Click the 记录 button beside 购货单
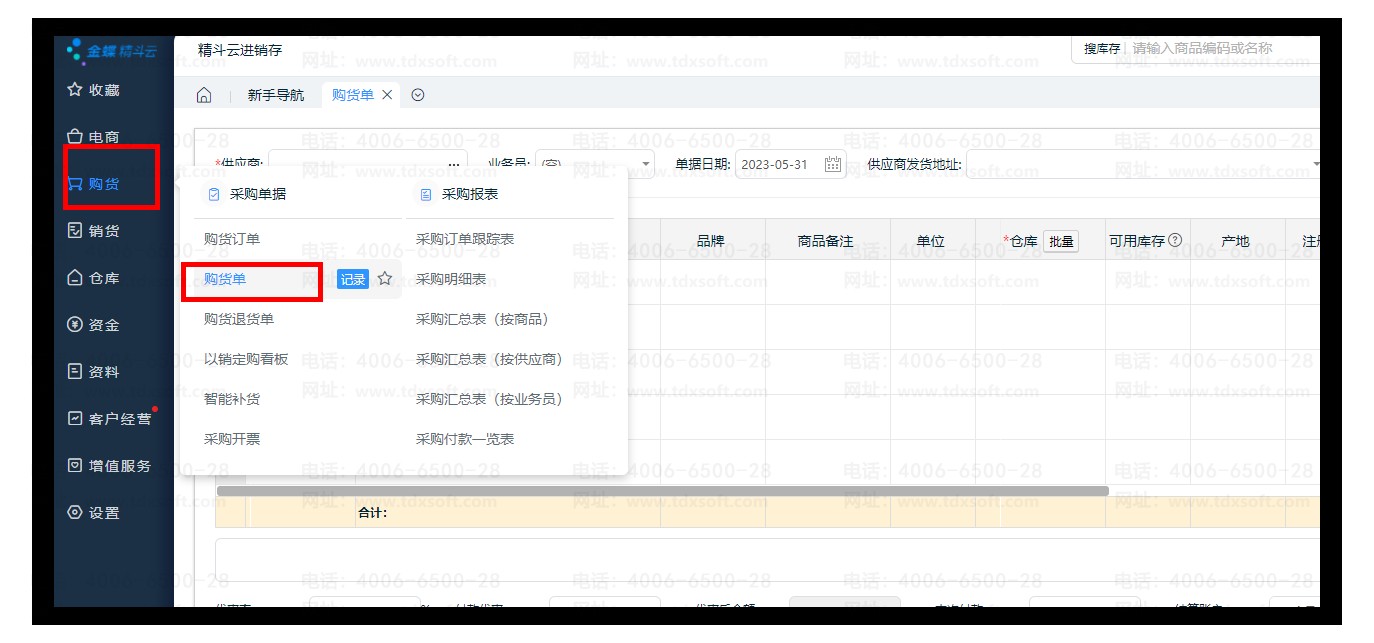The width and height of the screenshot is (1374, 643). click(353, 279)
